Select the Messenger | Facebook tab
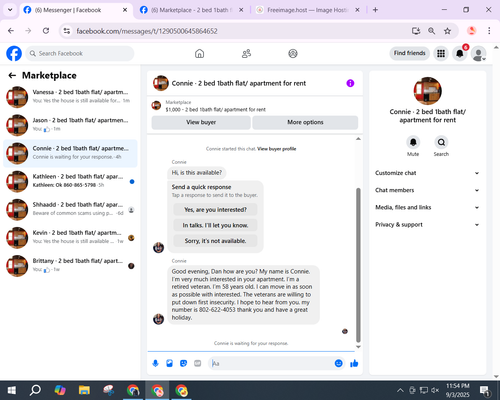Viewport: 500px width, 400px height. pos(75,10)
